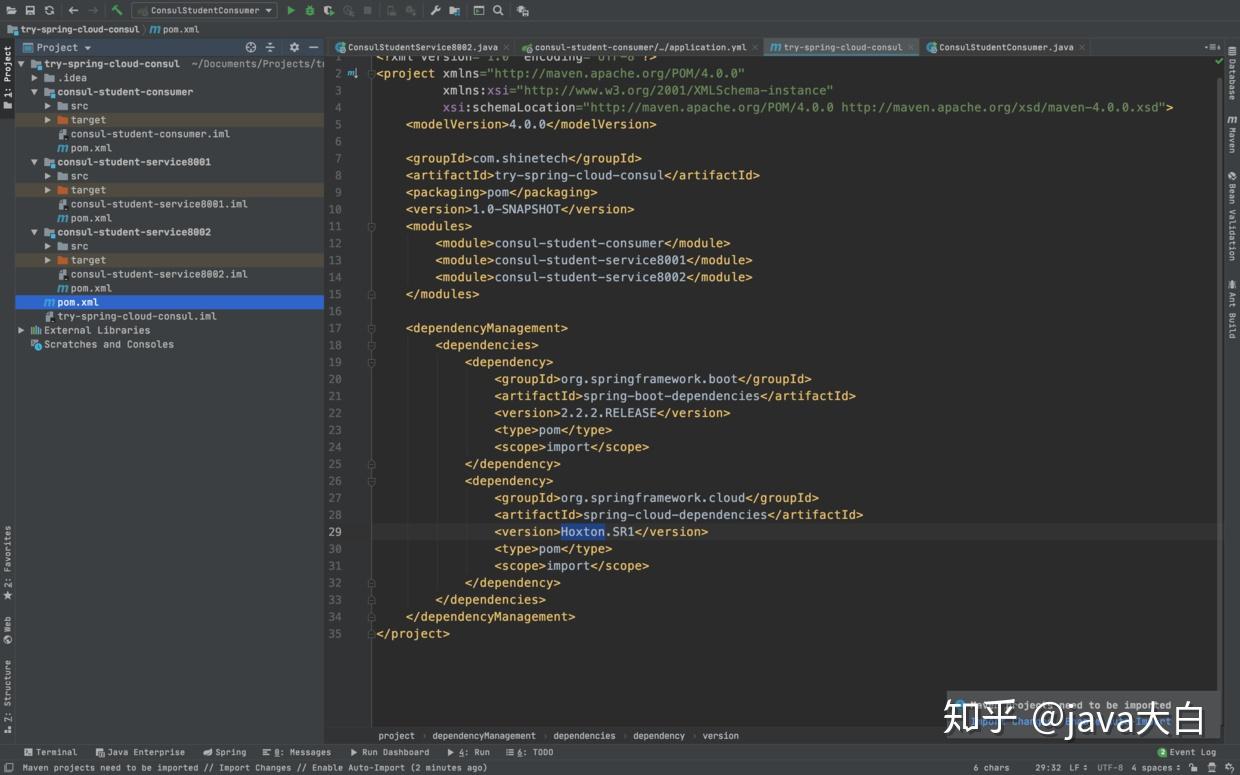Expand External Libraries node
This screenshot has height=775, width=1240.
(21, 330)
